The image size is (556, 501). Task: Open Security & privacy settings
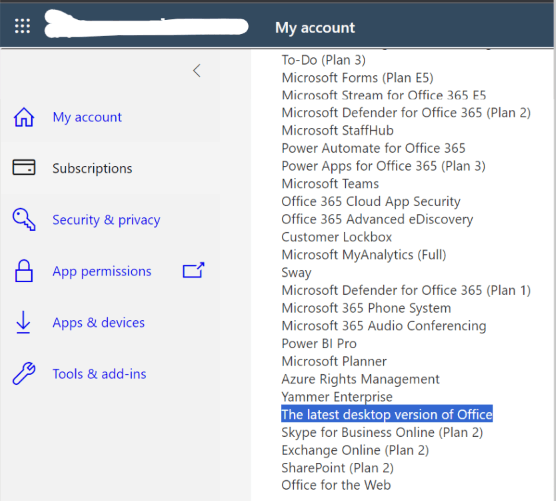tap(106, 220)
